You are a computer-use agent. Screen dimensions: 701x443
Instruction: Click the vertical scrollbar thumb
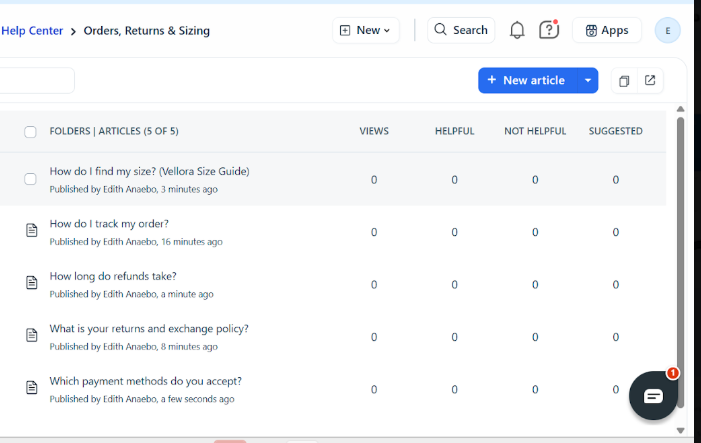[680, 262]
